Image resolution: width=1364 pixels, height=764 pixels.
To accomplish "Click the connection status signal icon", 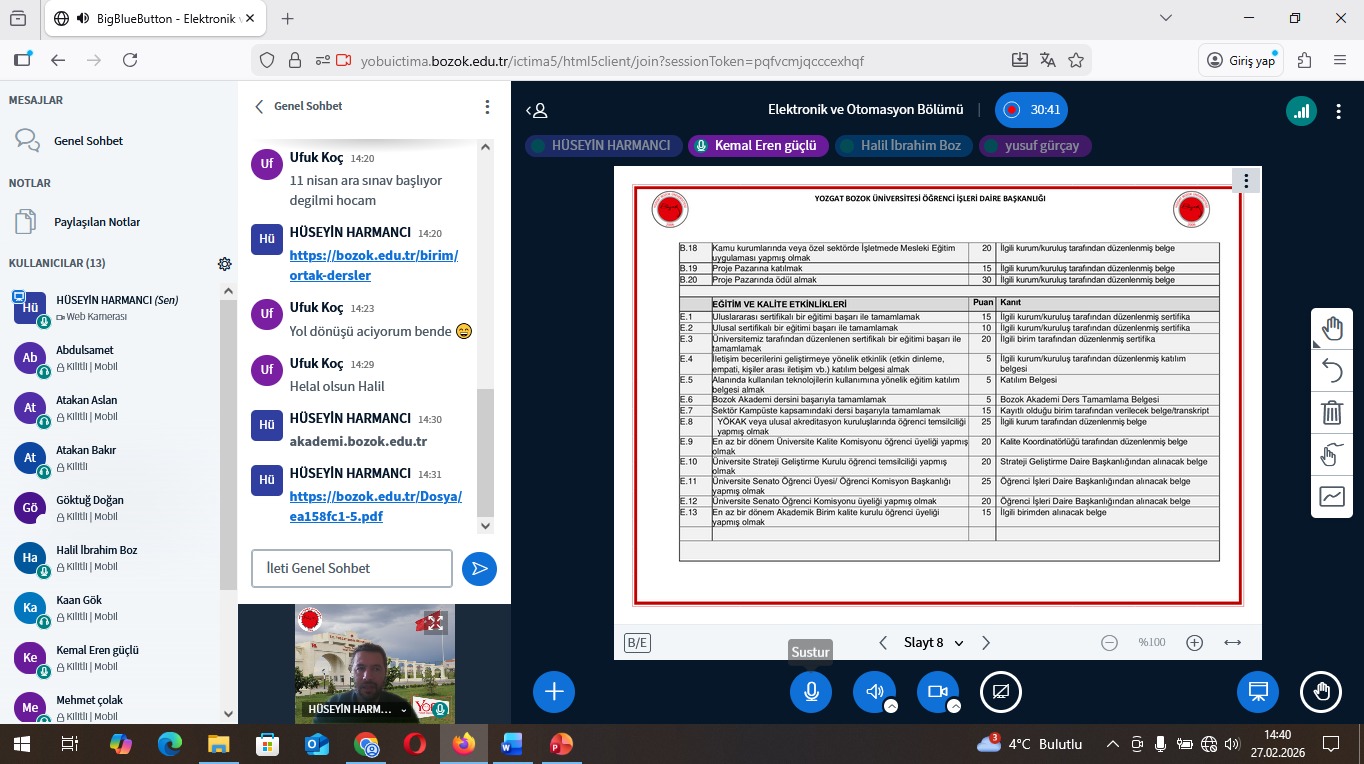I will point(1301,110).
